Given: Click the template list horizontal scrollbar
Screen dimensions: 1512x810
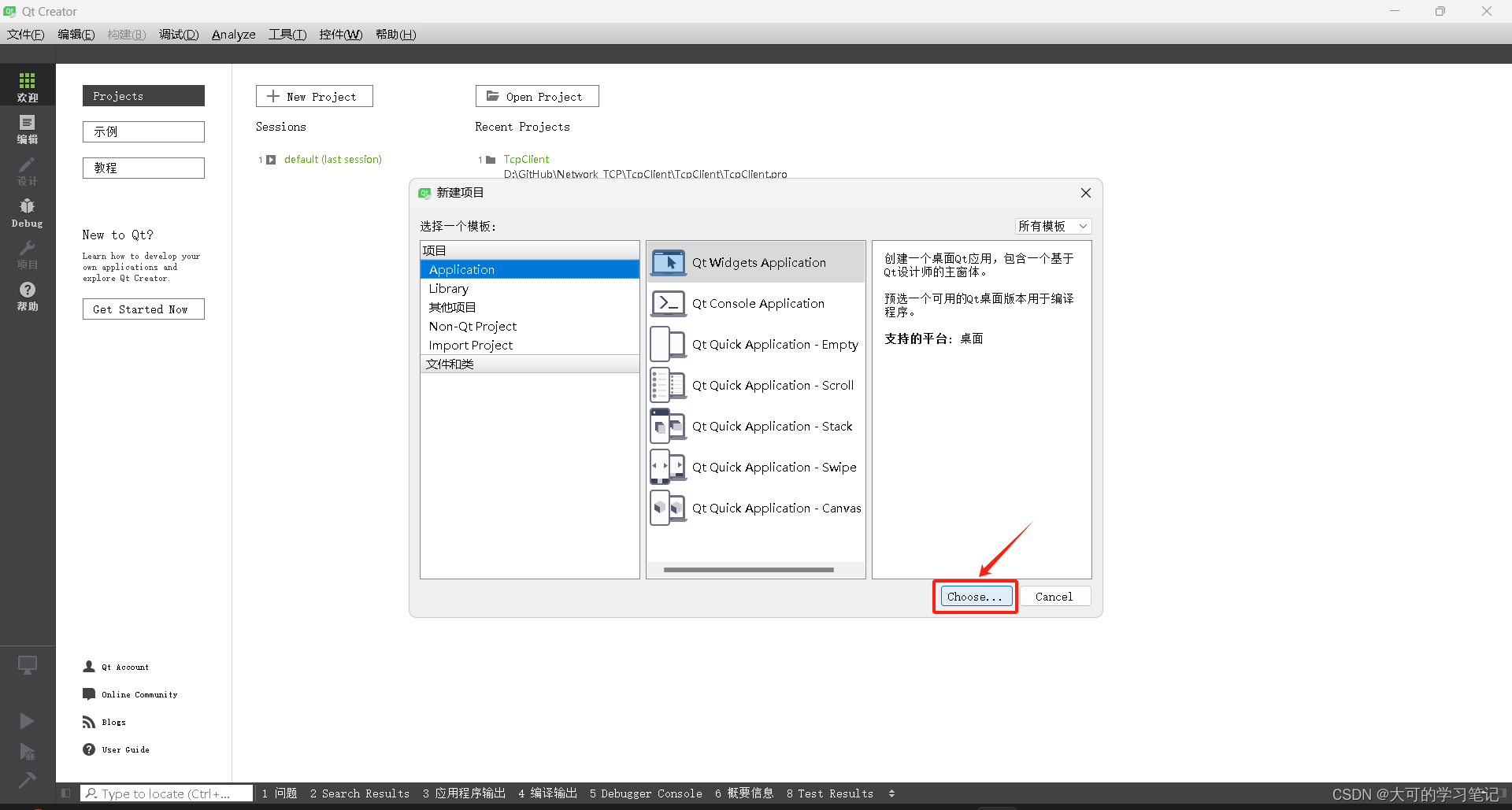Looking at the screenshot, I should click(748, 570).
